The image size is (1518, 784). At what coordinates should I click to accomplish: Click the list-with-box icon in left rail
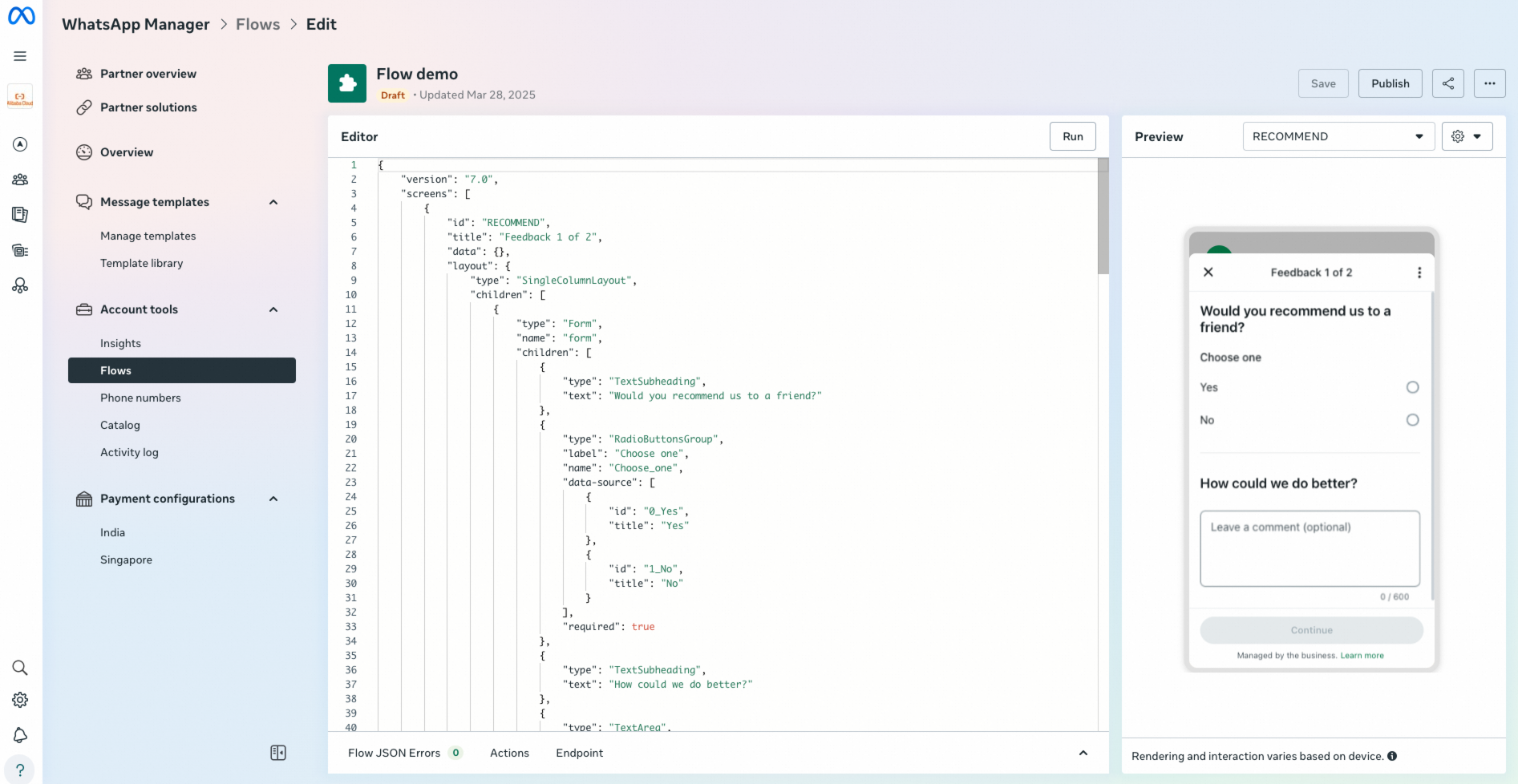(20, 250)
